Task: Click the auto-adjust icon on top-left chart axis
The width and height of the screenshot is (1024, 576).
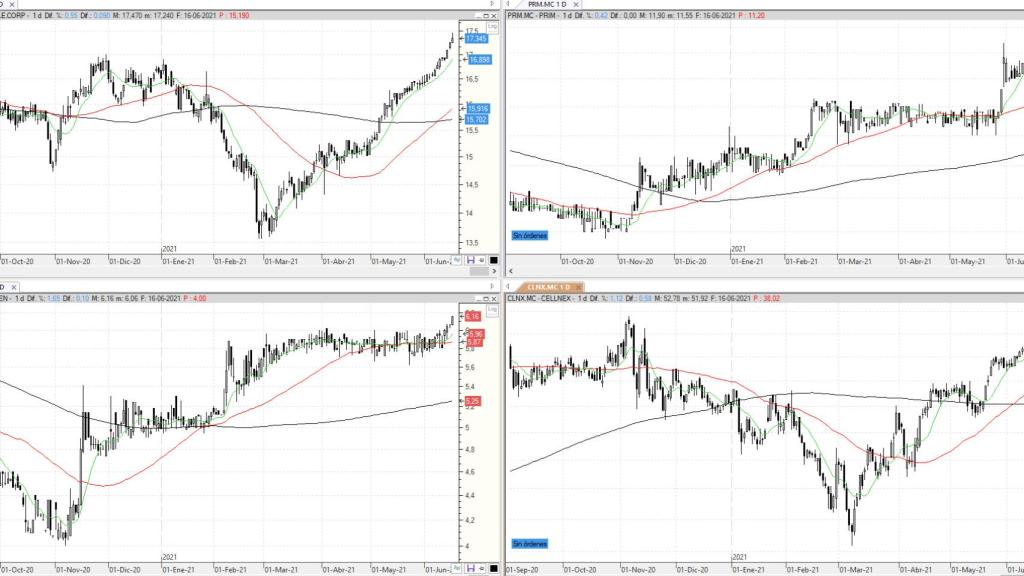Action: tap(457, 259)
